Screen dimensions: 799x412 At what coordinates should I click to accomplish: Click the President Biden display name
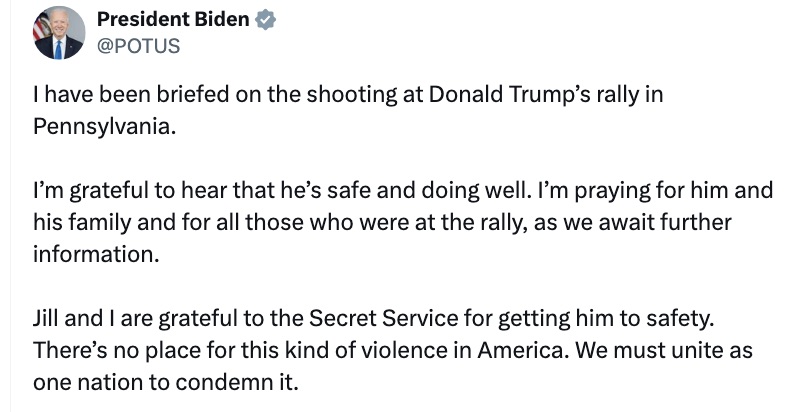point(174,20)
